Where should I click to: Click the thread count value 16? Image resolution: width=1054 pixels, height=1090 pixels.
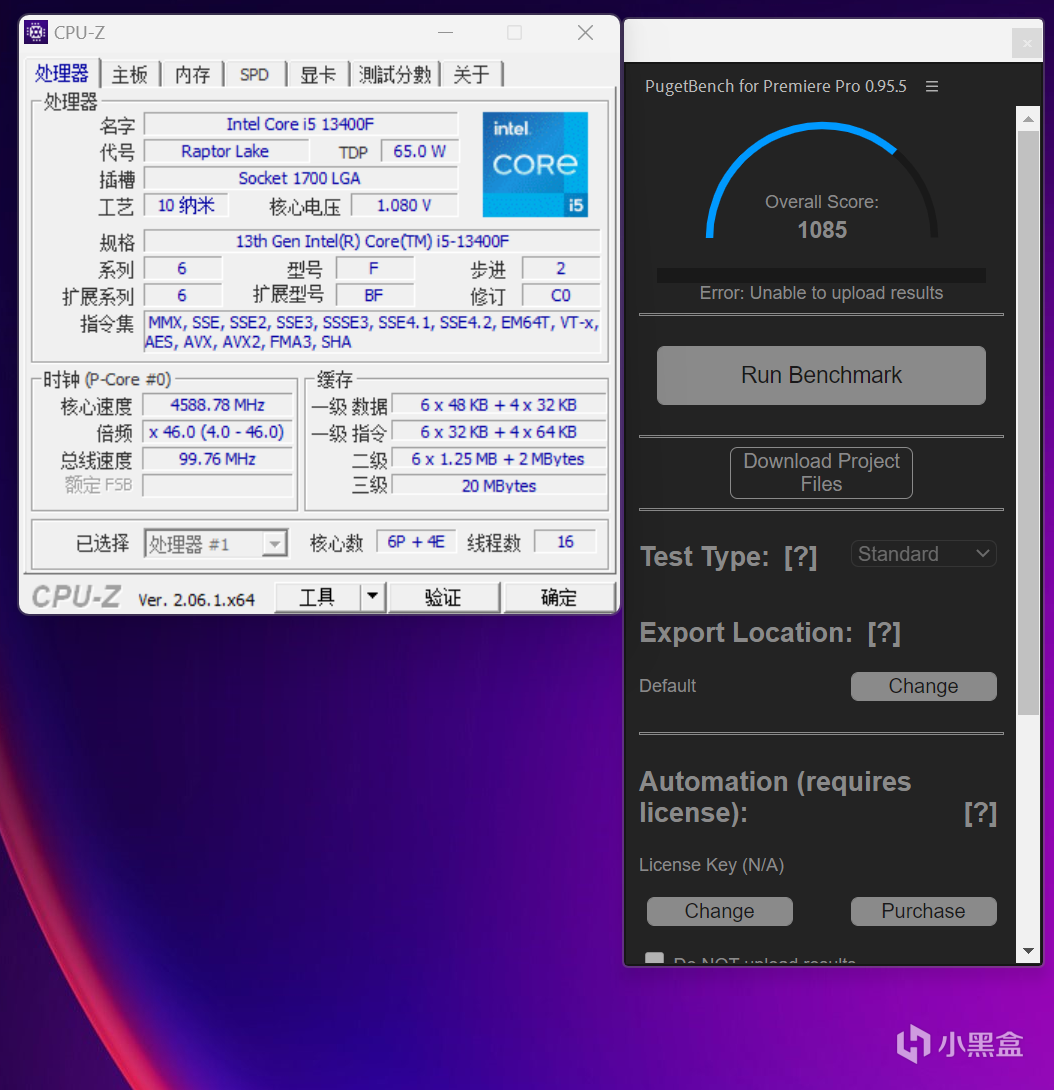(565, 542)
